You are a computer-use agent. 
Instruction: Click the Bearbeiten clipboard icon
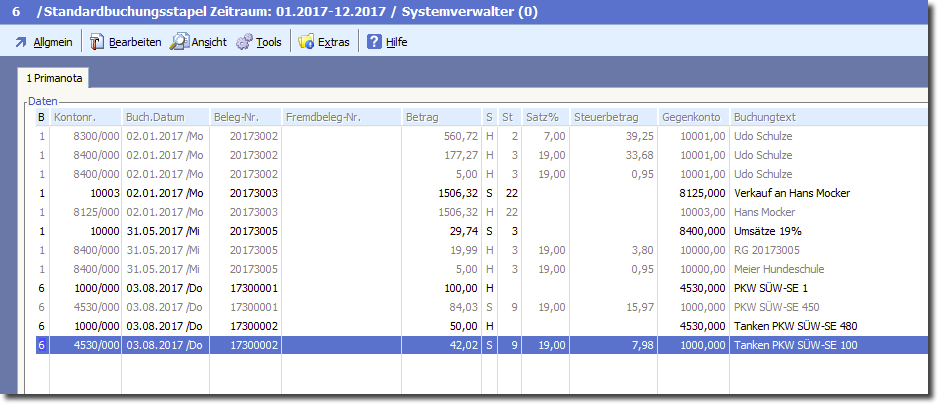pos(97,42)
